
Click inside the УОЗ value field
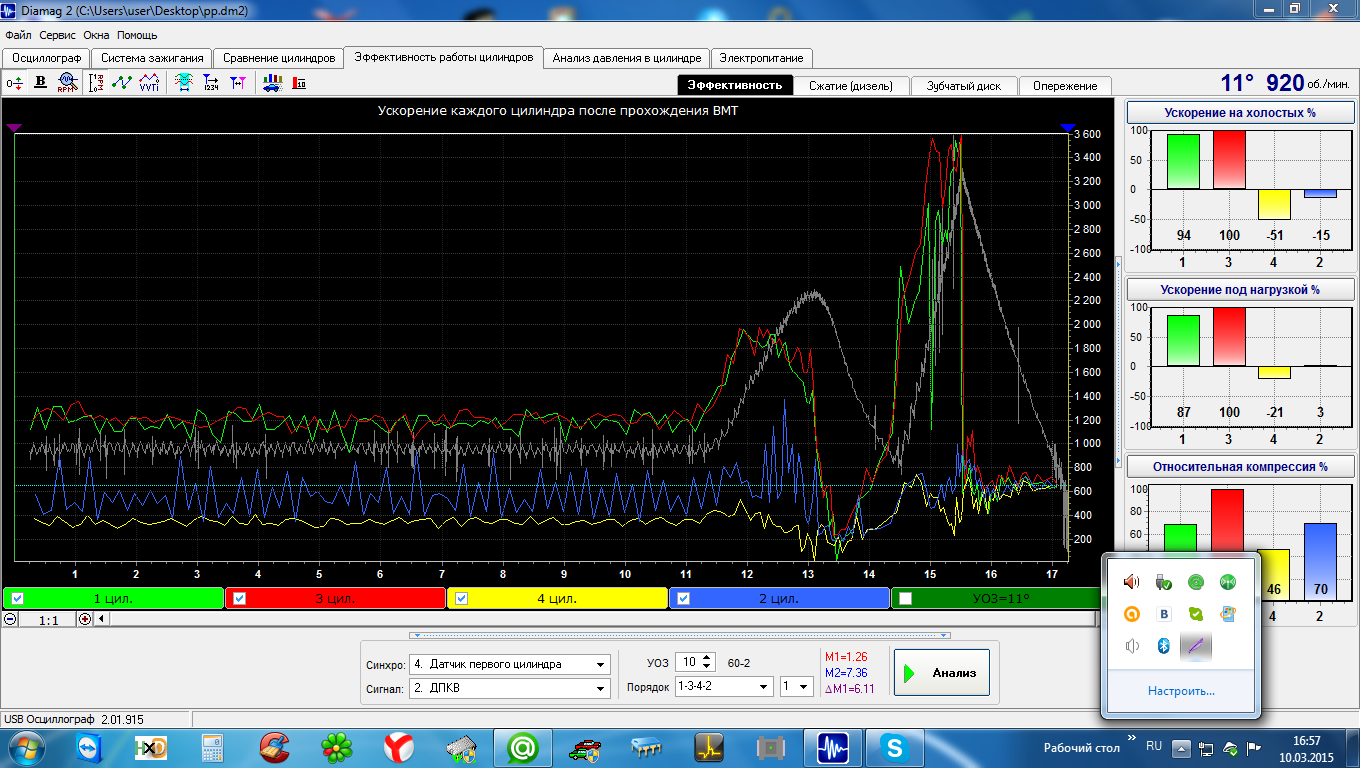pyautogui.click(x=689, y=662)
